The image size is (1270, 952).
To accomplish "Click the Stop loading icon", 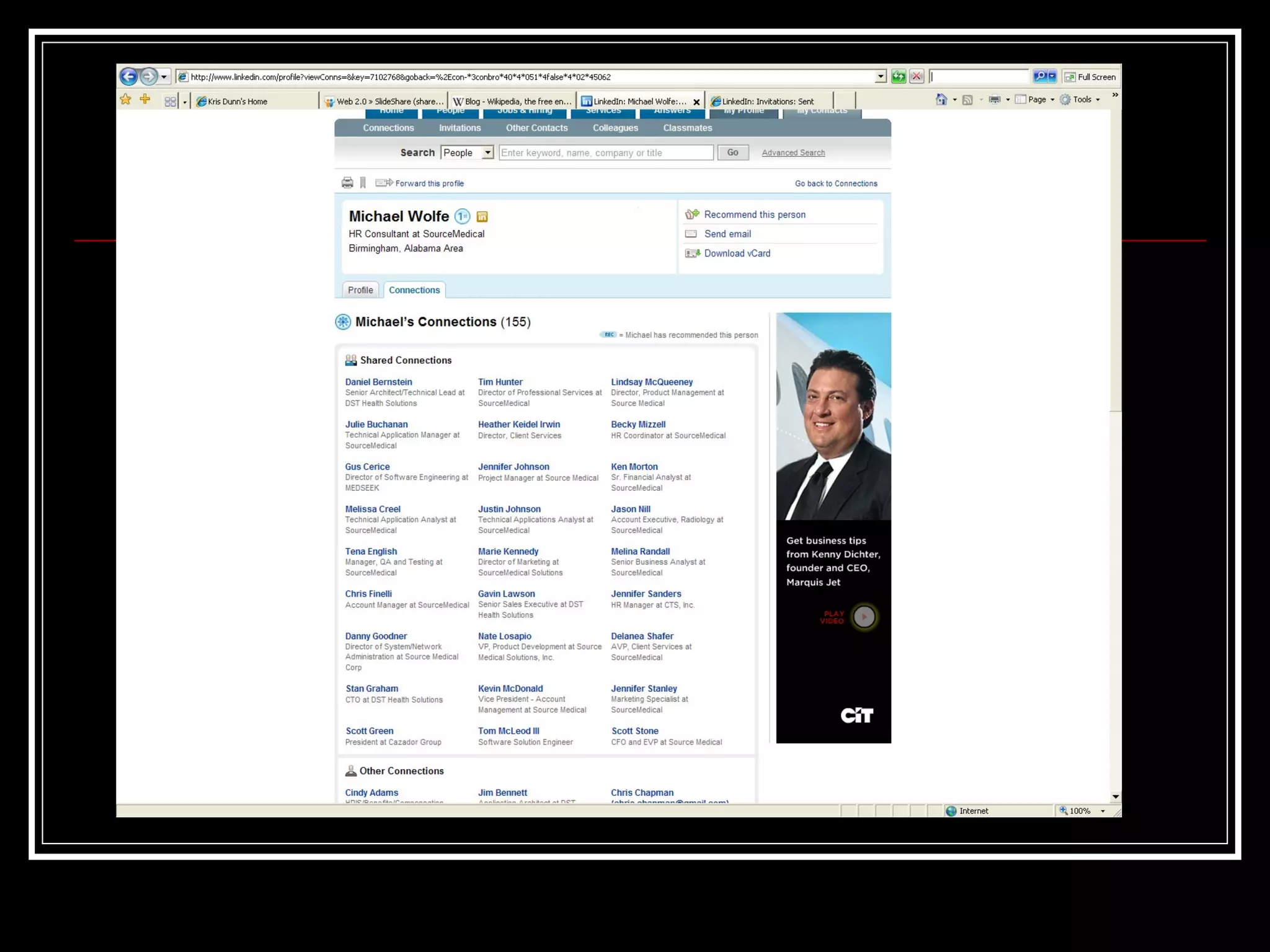I will (x=917, y=77).
